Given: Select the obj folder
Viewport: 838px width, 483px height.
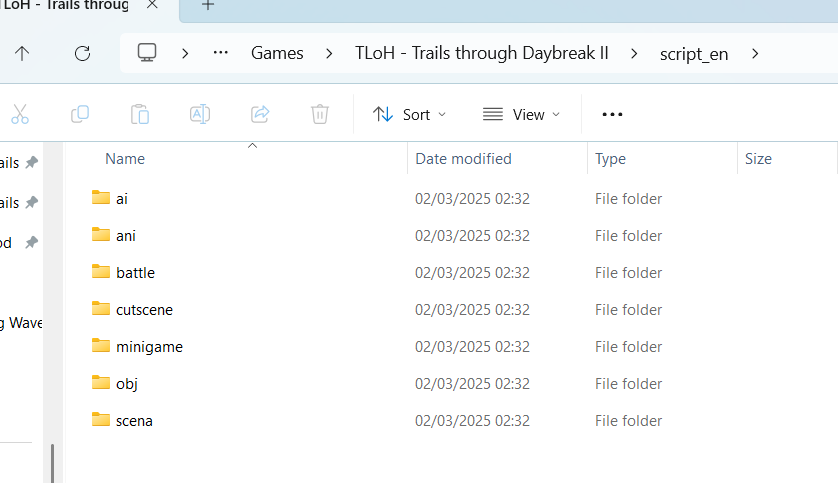Looking at the screenshot, I should pyautogui.click(x=127, y=384).
